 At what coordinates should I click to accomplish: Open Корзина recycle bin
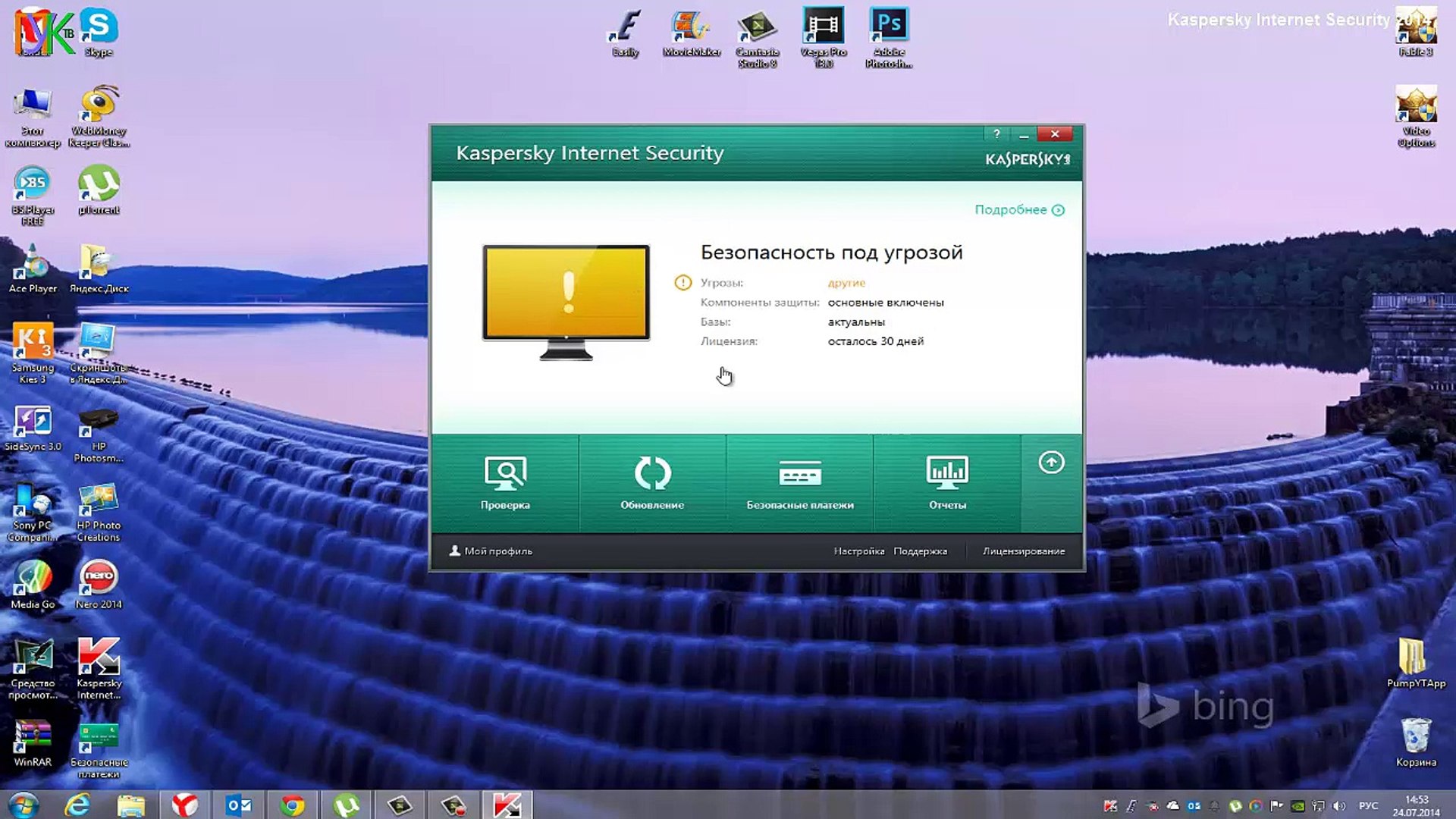[1416, 742]
